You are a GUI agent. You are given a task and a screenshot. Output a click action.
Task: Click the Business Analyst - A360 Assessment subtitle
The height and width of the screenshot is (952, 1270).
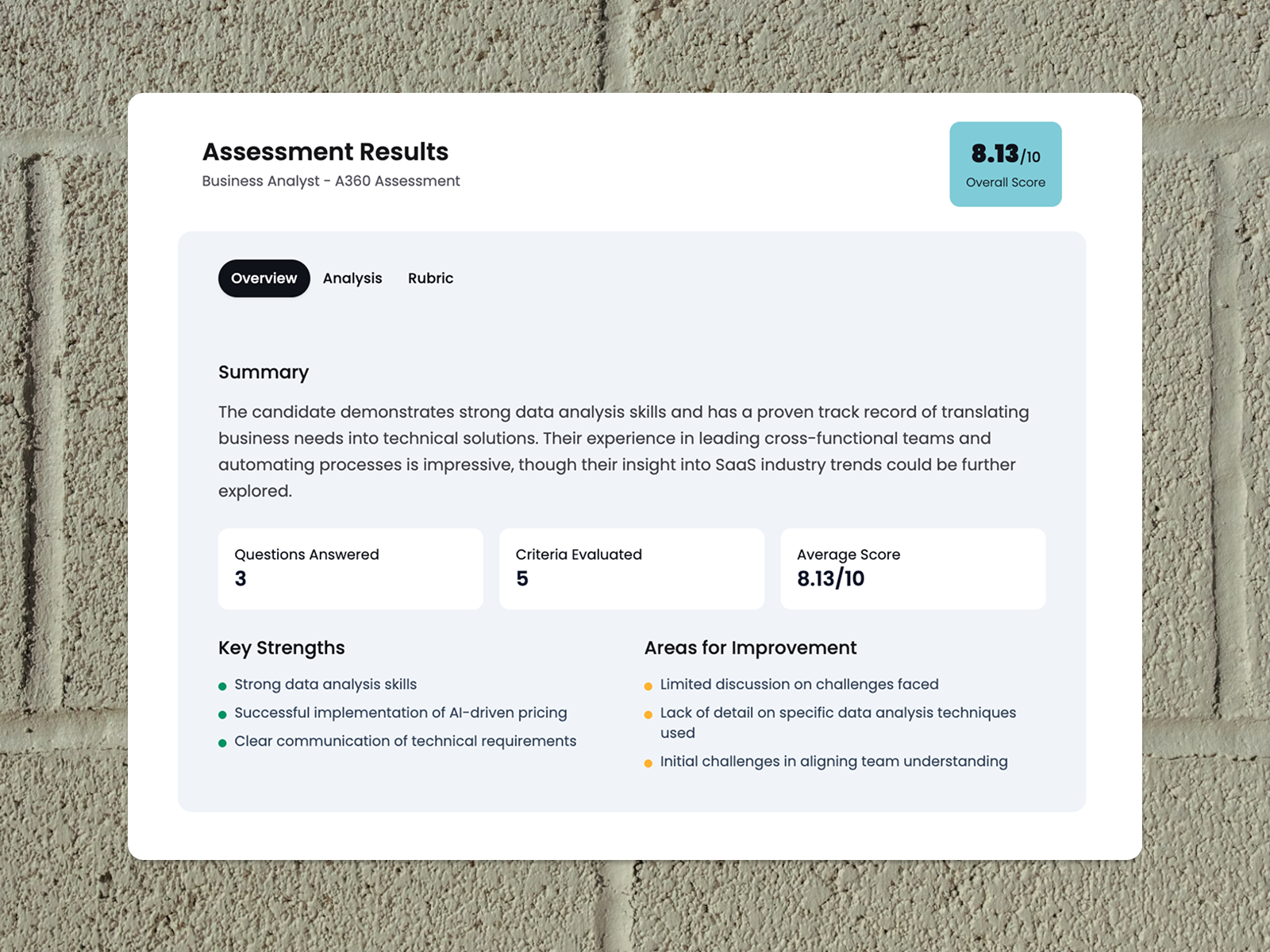330,181
